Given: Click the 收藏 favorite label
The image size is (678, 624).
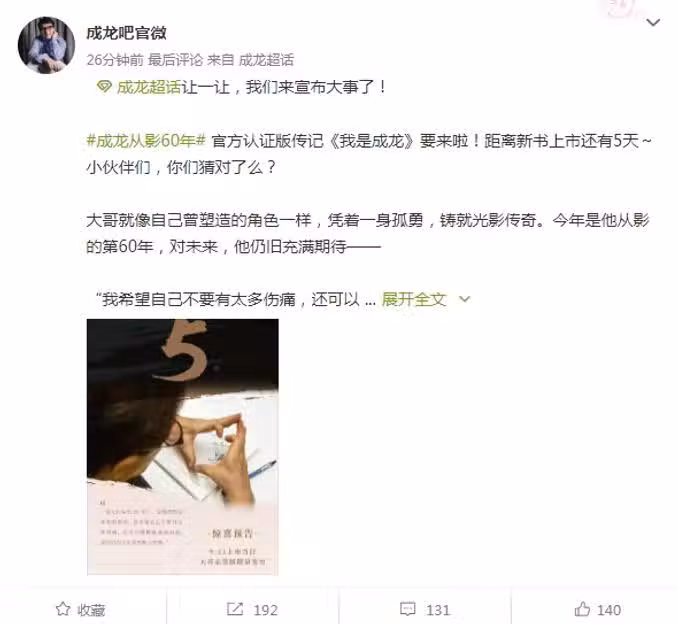Looking at the screenshot, I should 91,610.
